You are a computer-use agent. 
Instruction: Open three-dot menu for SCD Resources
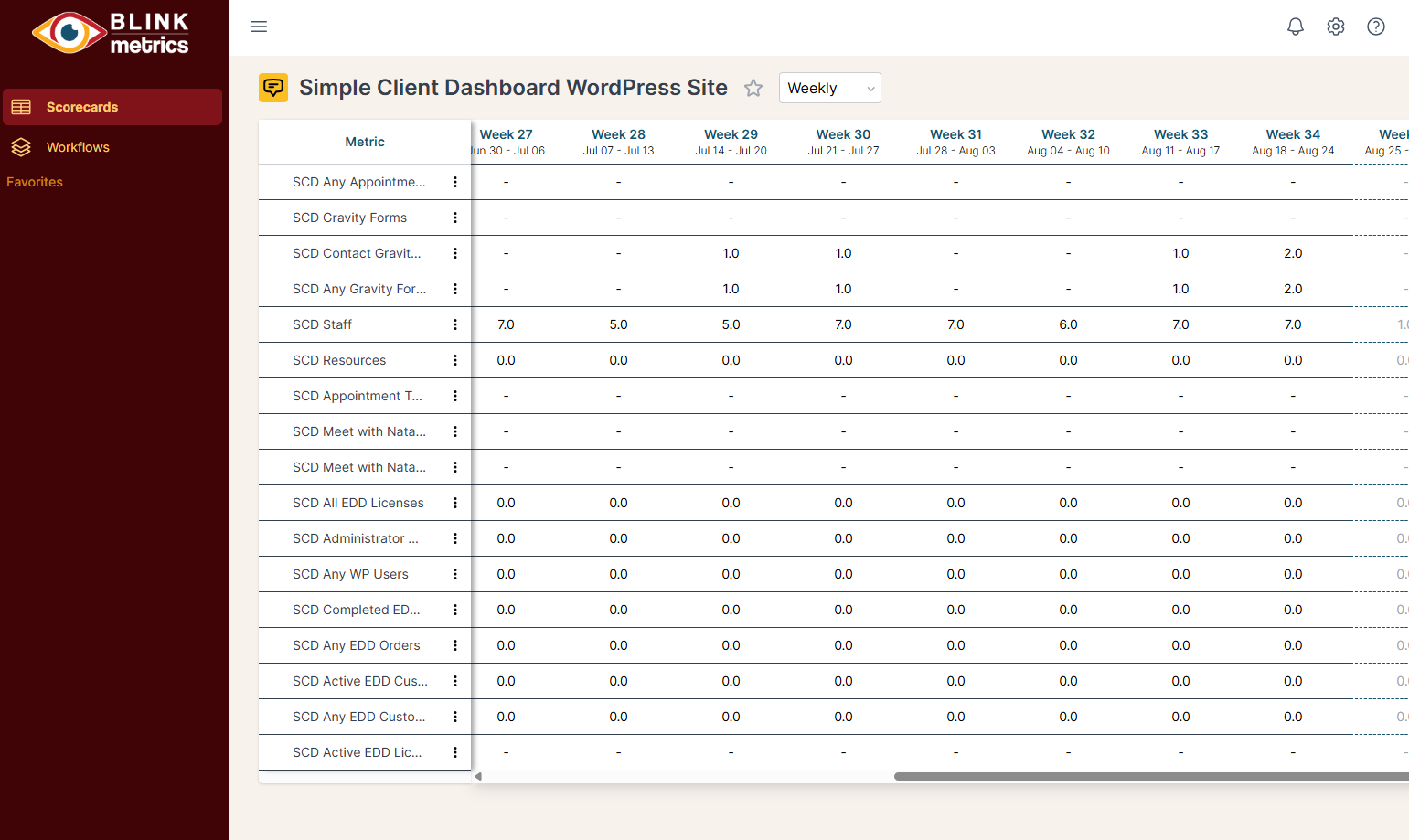[x=454, y=360]
